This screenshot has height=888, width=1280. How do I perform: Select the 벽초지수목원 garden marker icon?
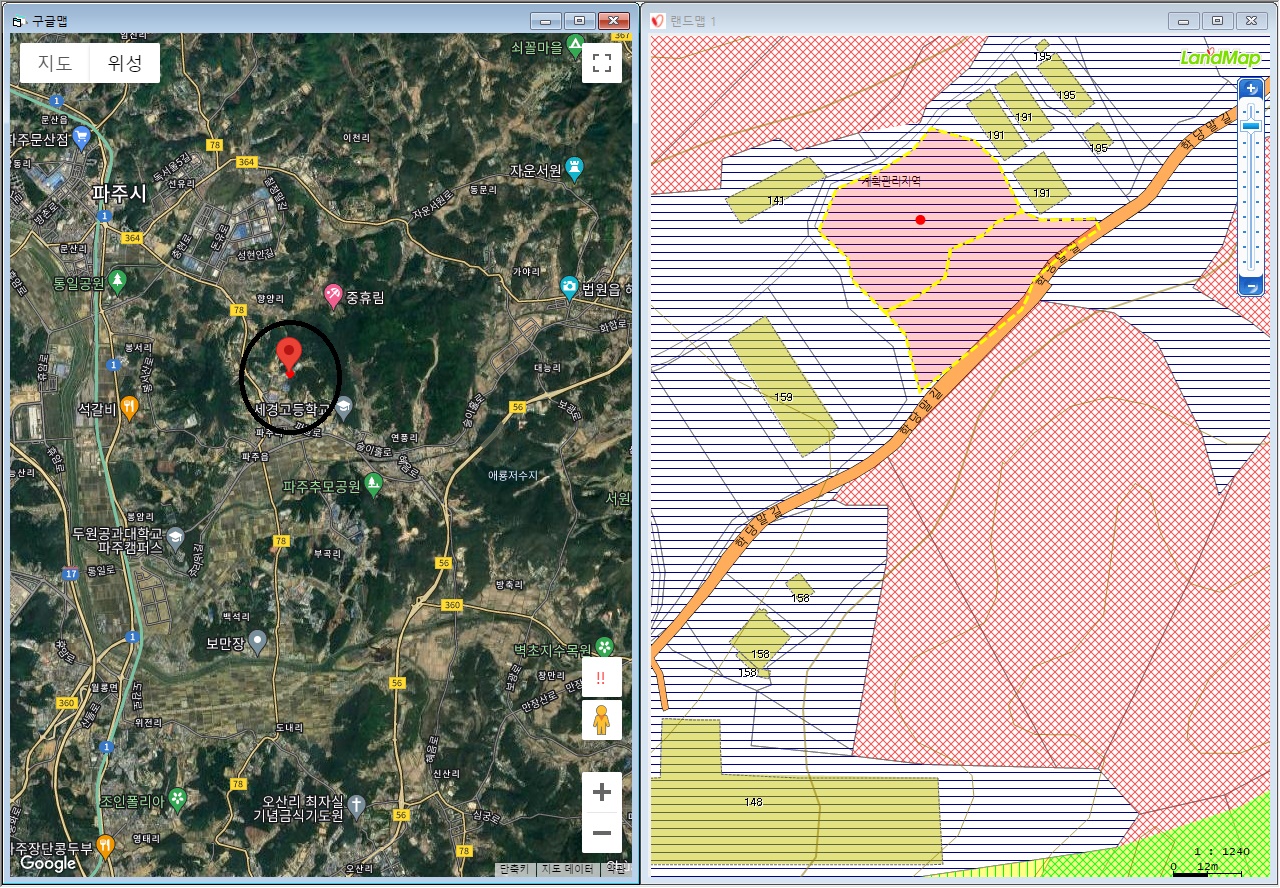(x=604, y=647)
